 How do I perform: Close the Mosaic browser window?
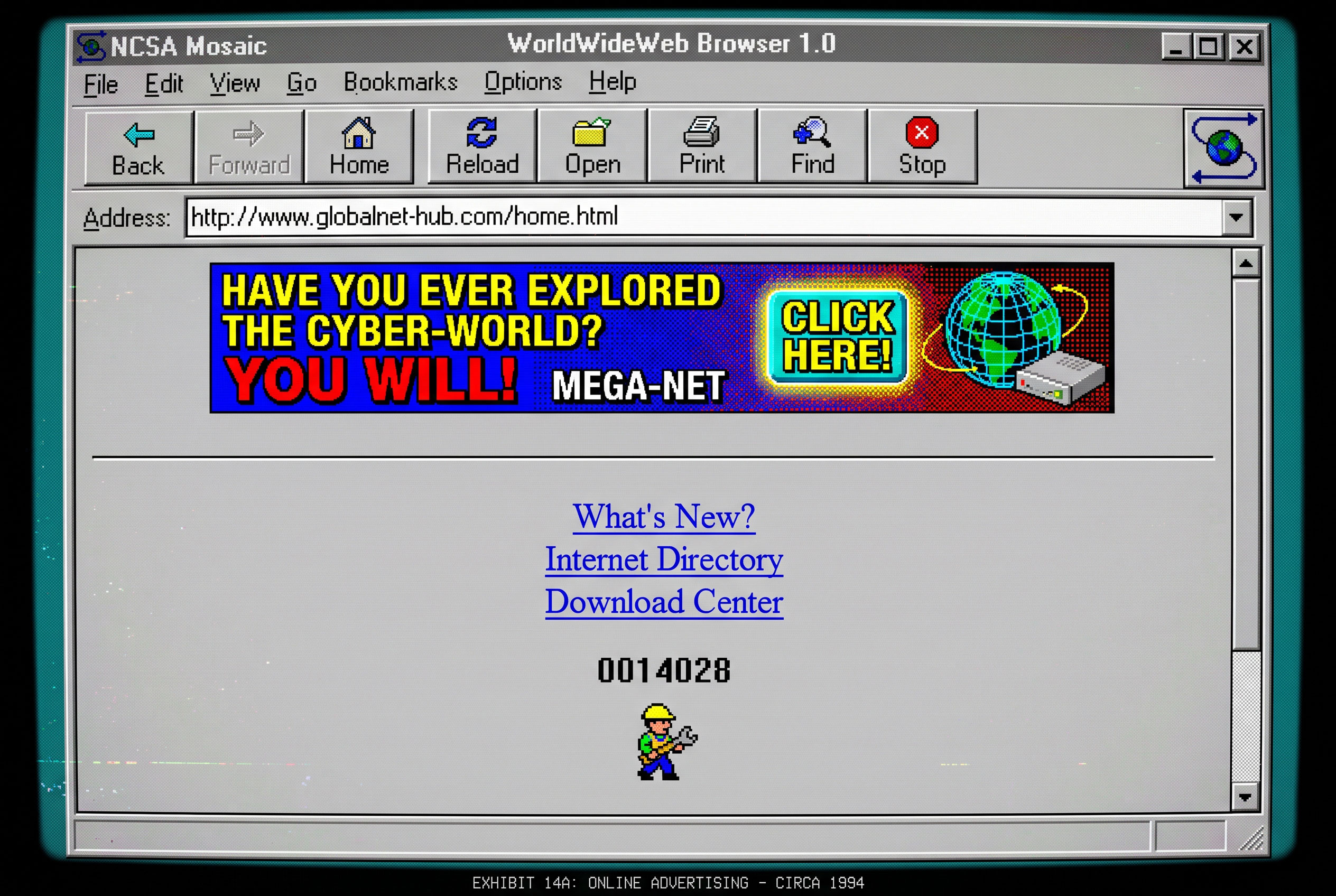(x=1245, y=46)
